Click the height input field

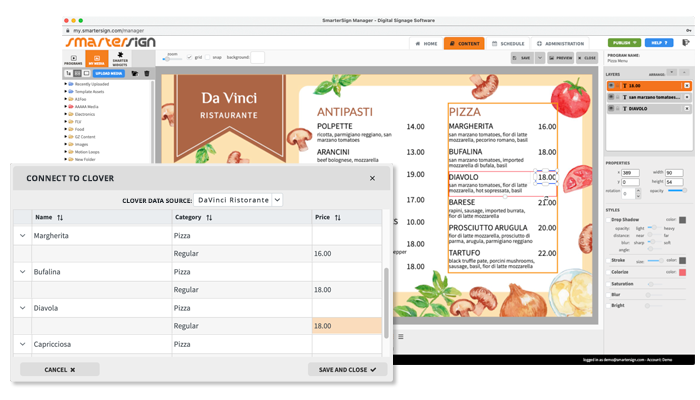tap(674, 182)
